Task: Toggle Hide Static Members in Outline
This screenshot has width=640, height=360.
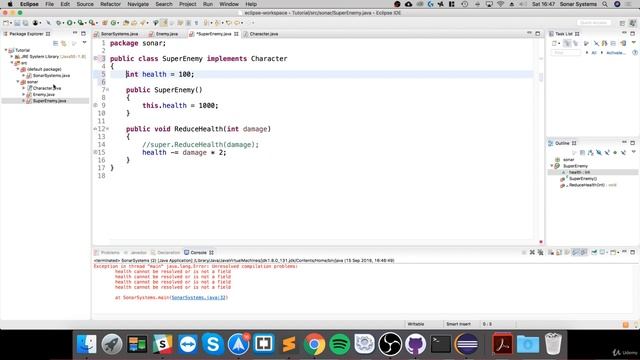Action: pos(607,153)
